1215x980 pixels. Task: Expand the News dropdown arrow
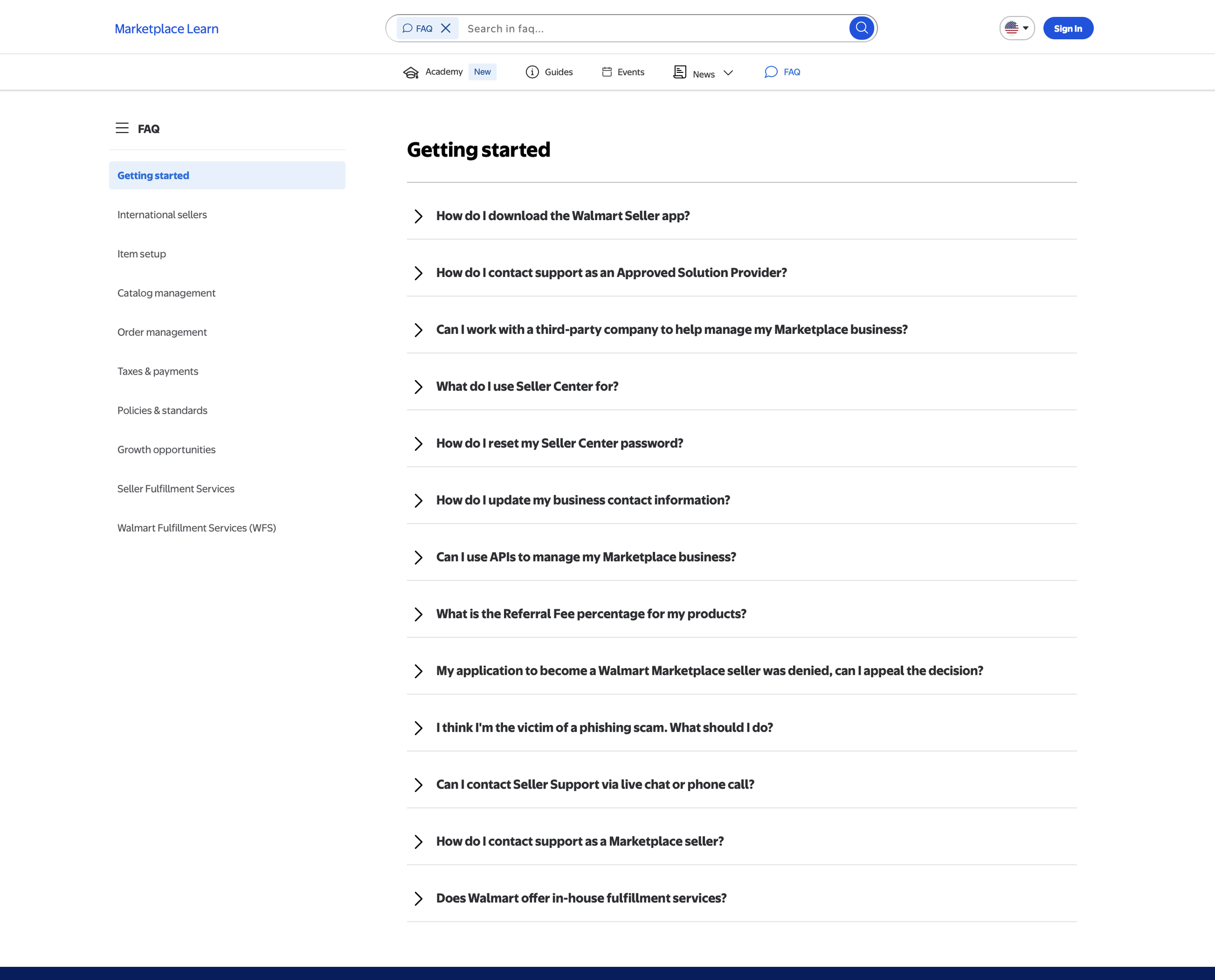click(729, 73)
